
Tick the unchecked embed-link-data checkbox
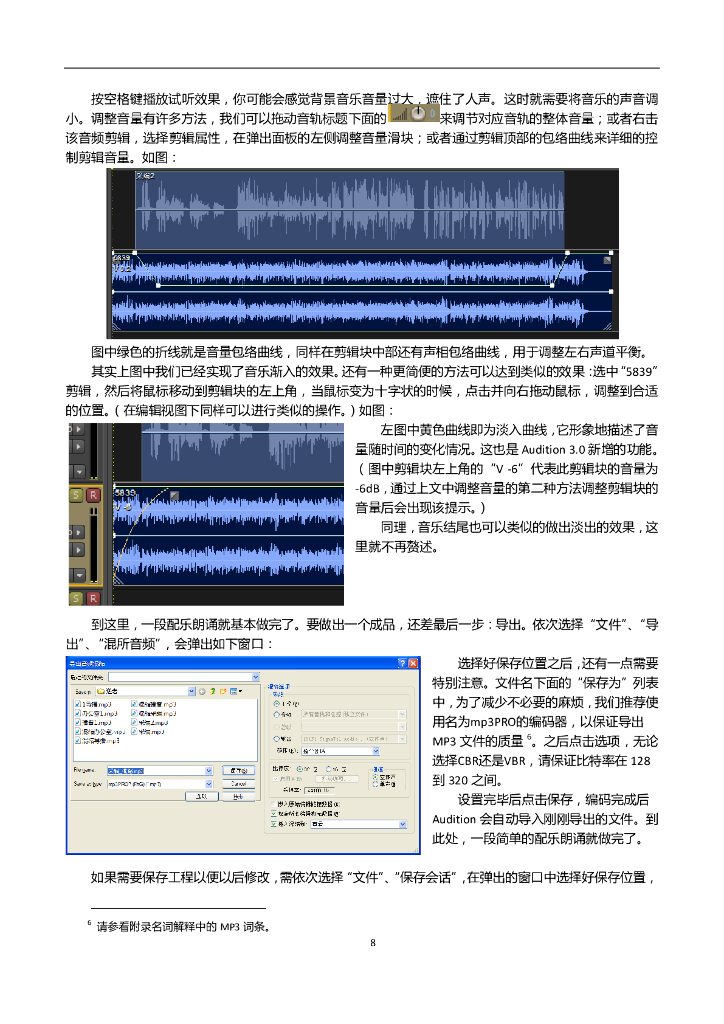[274, 804]
